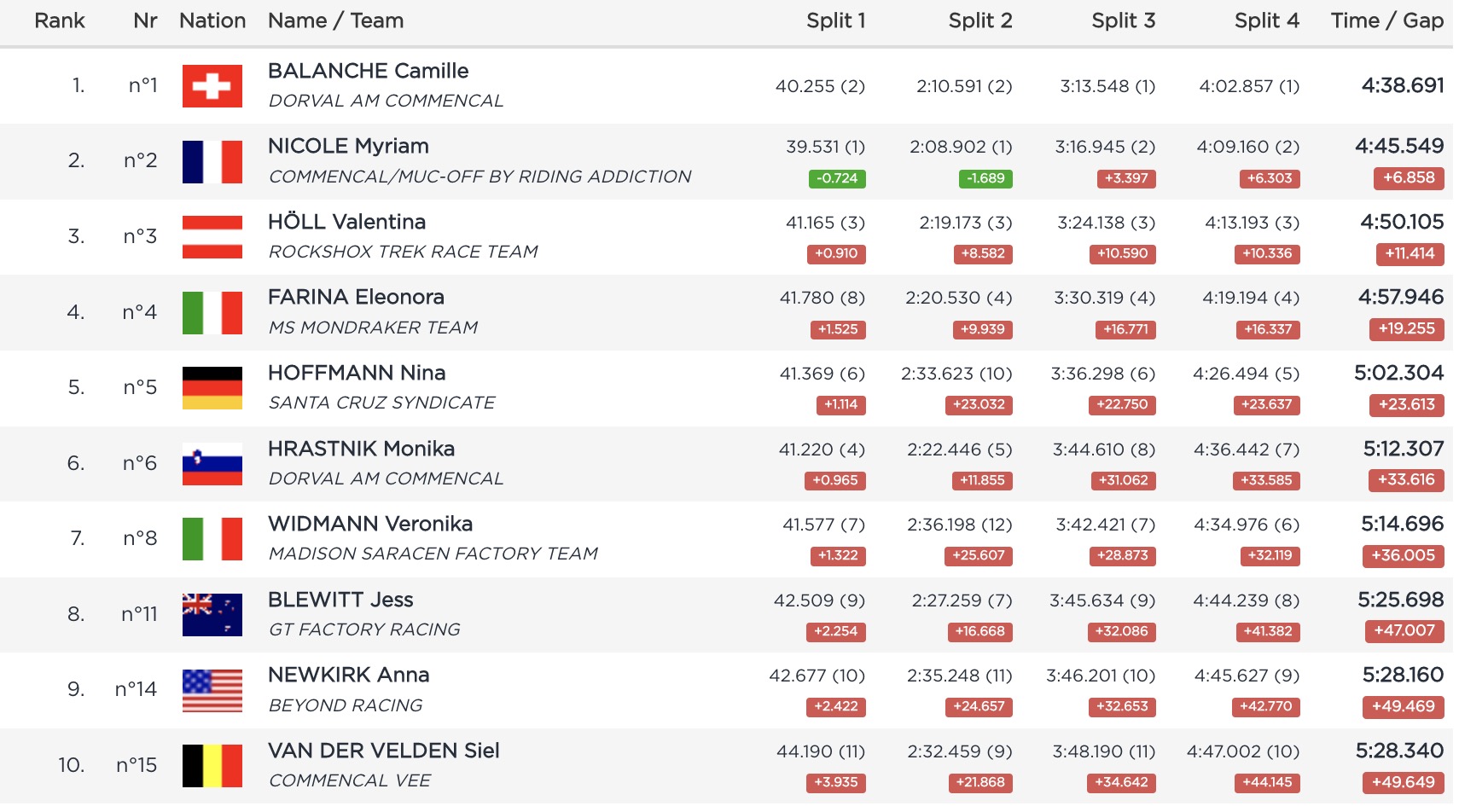Open rider BALANCHE Camille's name
This screenshot has width=1459, height=812.
point(368,71)
